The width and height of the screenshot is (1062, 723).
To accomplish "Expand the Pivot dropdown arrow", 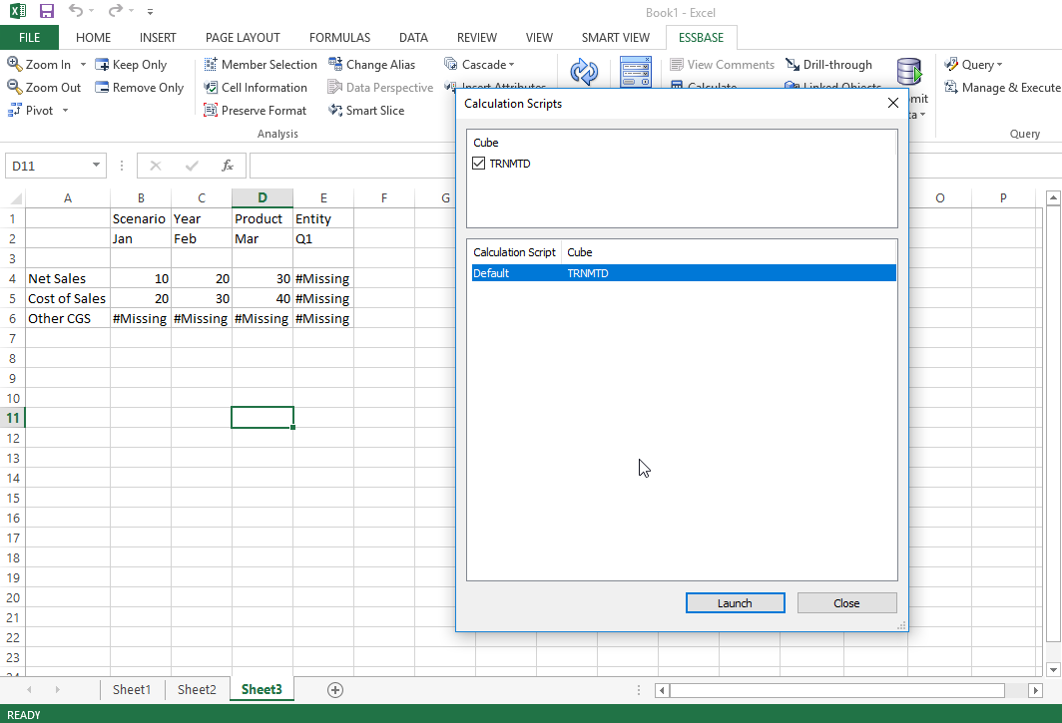I will (x=65, y=110).
